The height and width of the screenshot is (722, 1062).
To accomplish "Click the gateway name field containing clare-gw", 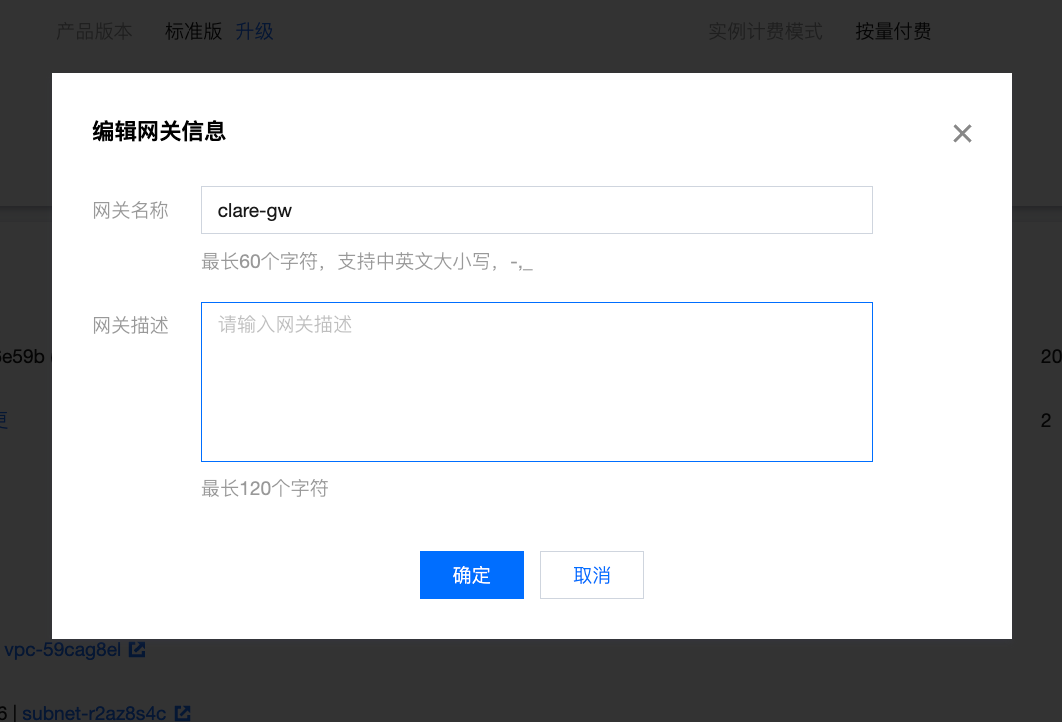I will [536, 210].
